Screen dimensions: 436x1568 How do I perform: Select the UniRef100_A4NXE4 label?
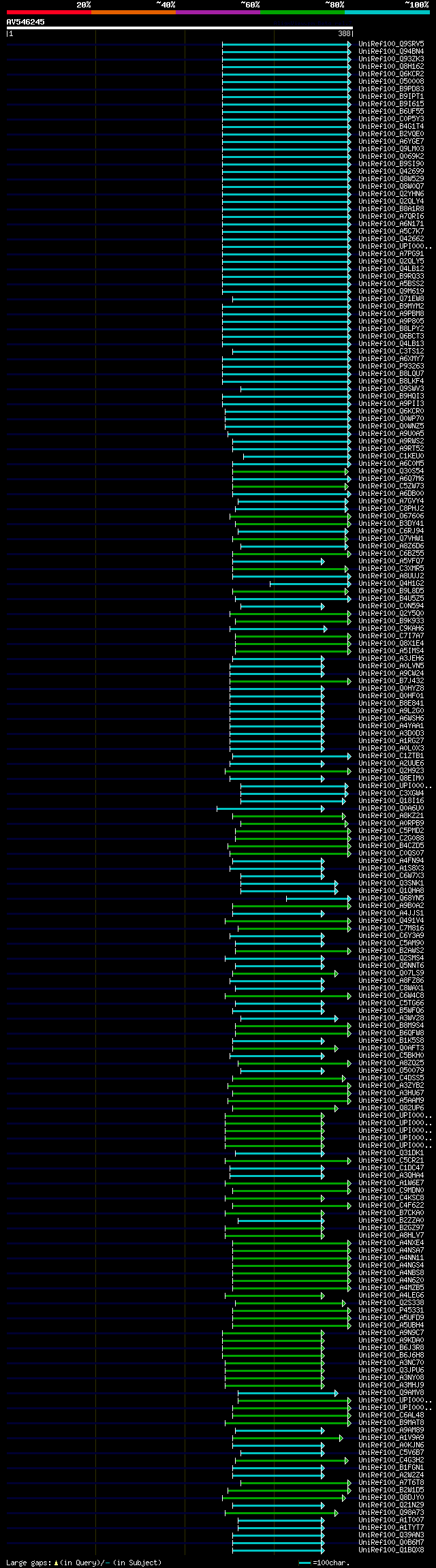point(391,1242)
